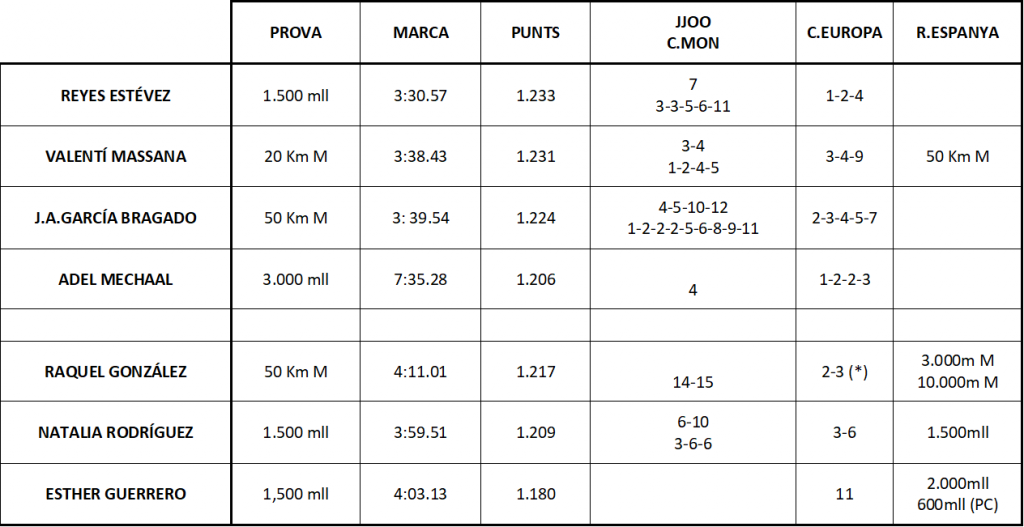This screenshot has height=527, width=1024.
Task: Select the 4:11.01 mark cell
Action: pos(421,372)
